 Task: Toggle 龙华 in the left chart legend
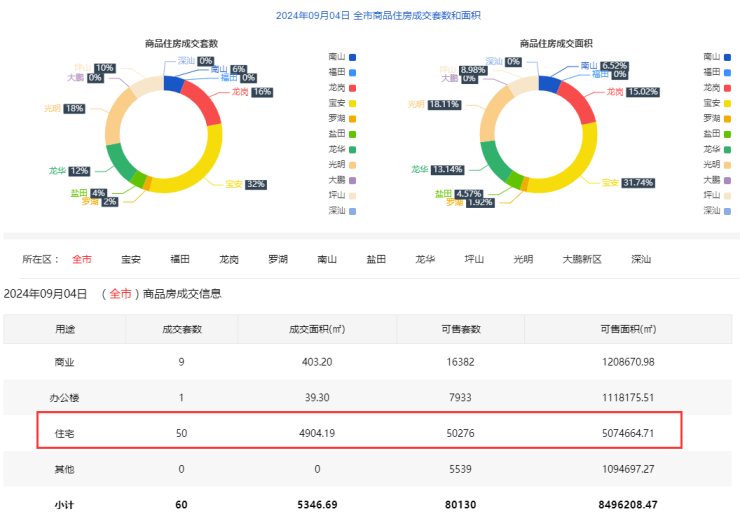point(340,149)
